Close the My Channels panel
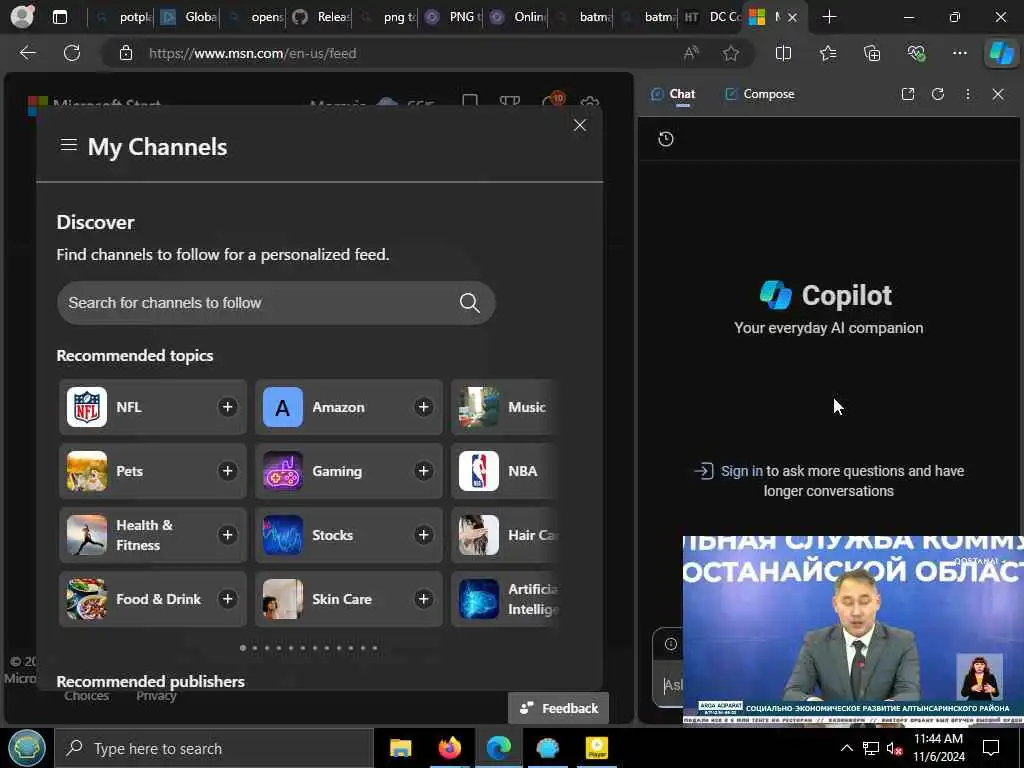Image resolution: width=1024 pixels, height=768 pixels. click(x=579, y=125)
